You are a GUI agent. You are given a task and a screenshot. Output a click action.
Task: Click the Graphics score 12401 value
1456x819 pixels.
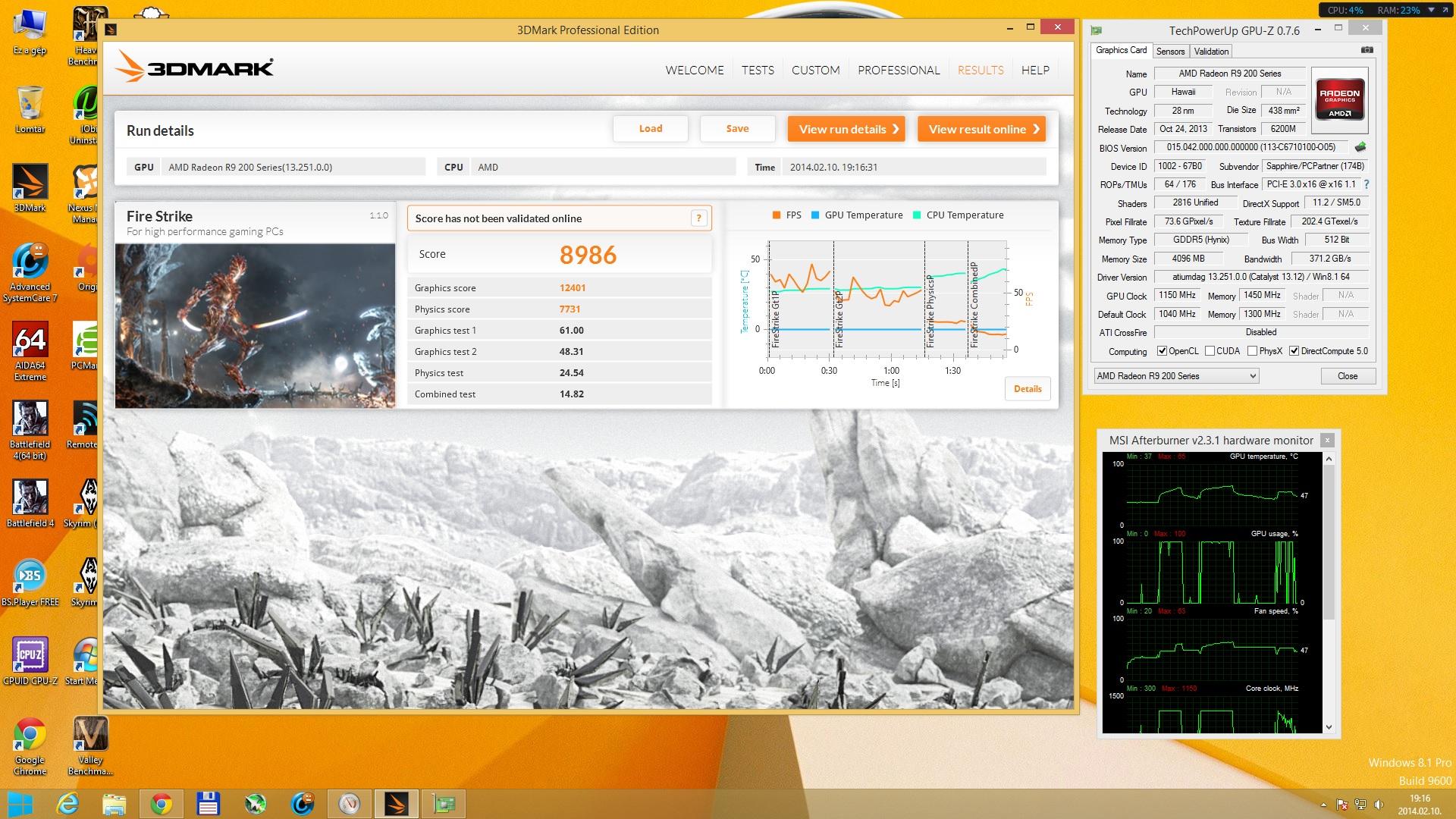tap(573, 288)
